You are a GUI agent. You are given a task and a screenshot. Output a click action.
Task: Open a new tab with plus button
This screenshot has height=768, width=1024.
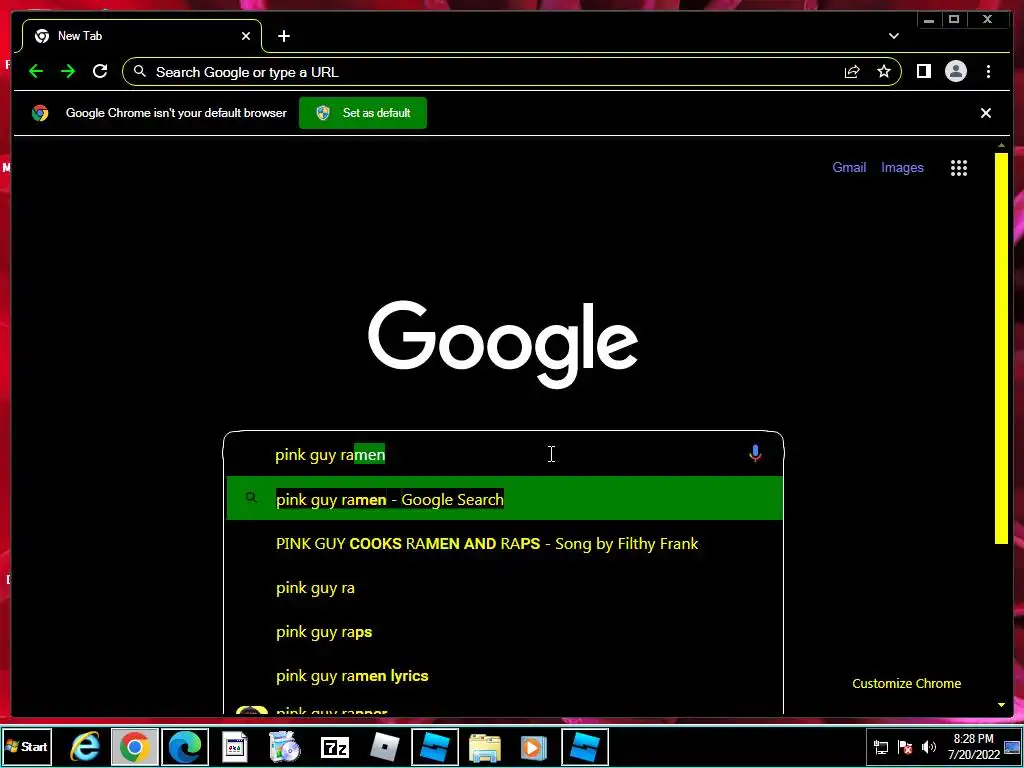[283, 36]
